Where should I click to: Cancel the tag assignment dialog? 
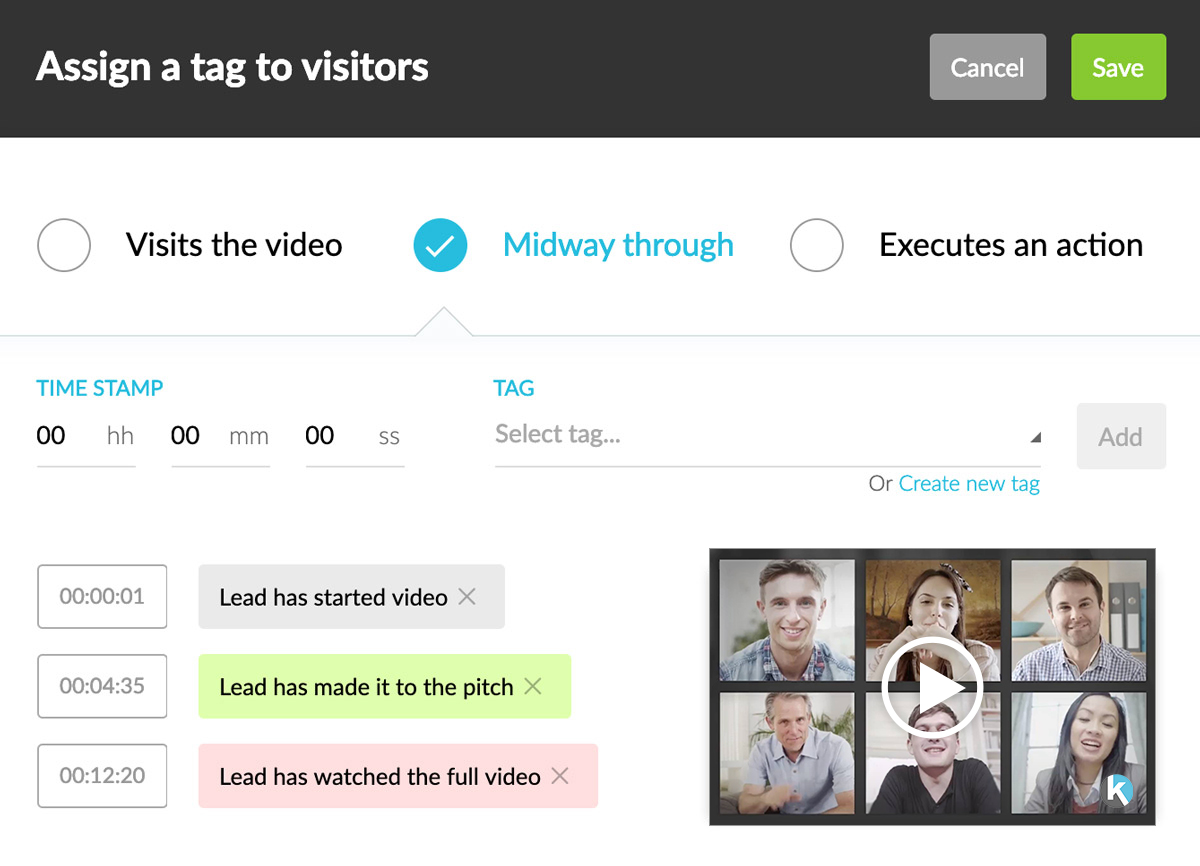(x=987, y=67)
